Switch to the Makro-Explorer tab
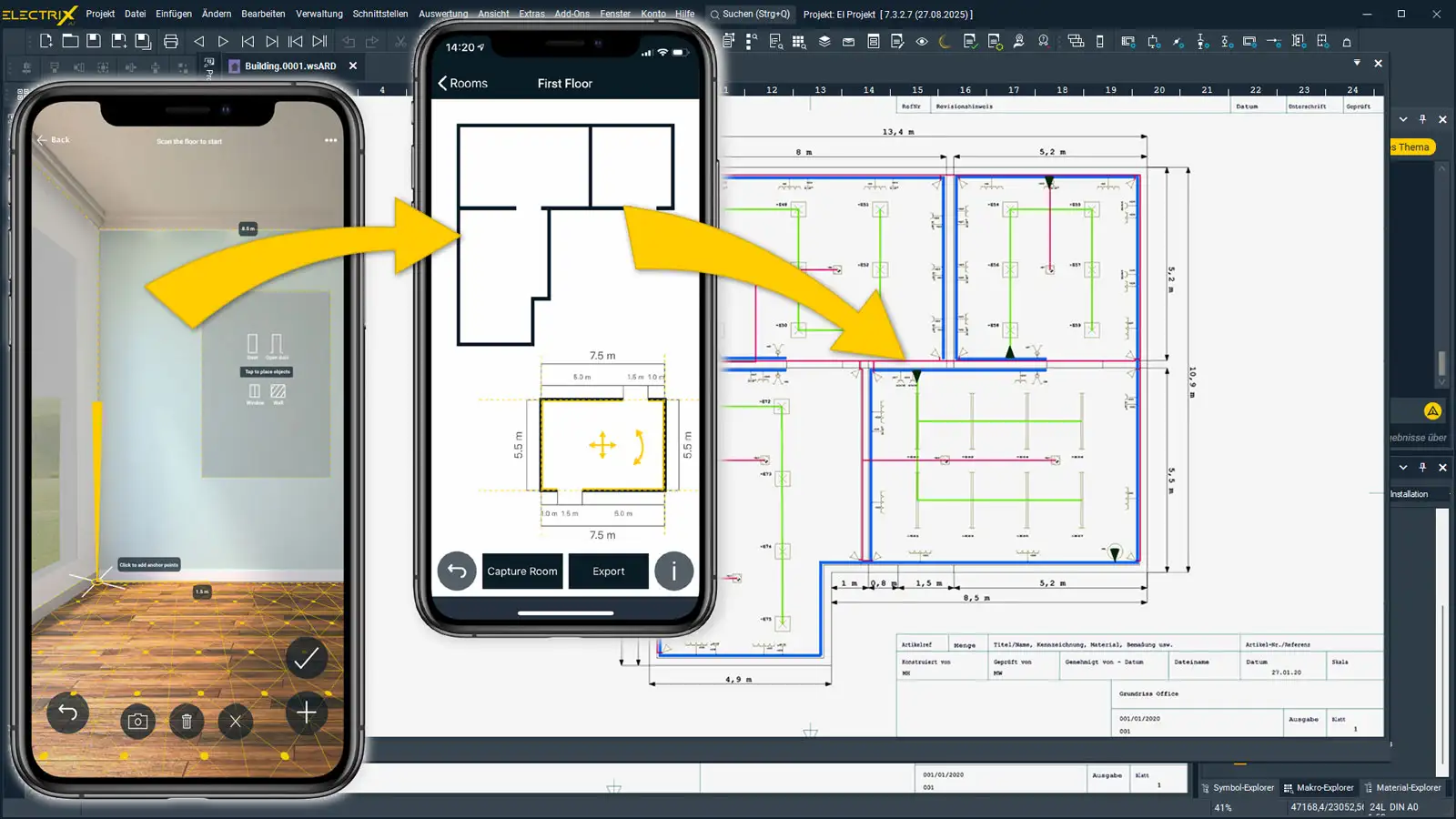The width and height of the screenshot is (1456, 819). (1319, 787)
